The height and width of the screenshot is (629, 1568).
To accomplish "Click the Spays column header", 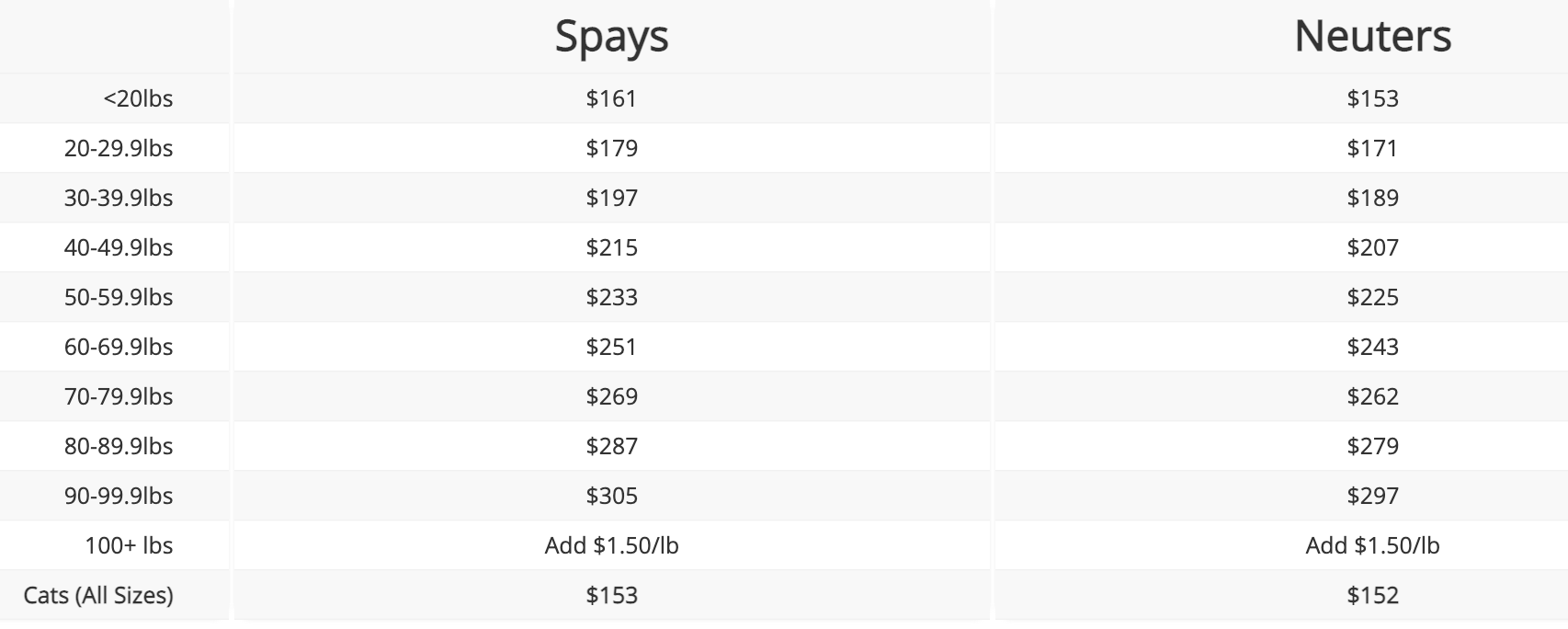I will pos(611,37).
